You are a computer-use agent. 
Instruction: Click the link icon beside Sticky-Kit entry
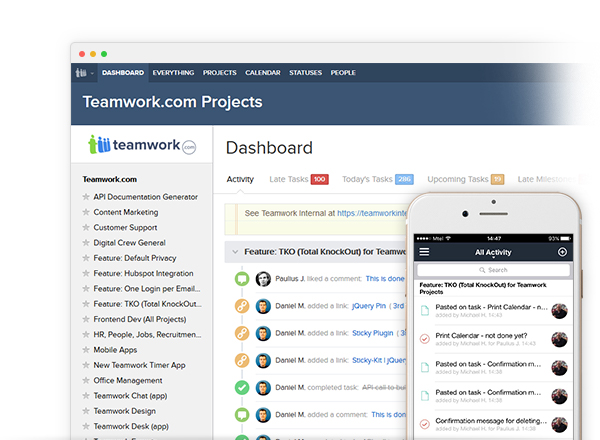coord(242,360)
